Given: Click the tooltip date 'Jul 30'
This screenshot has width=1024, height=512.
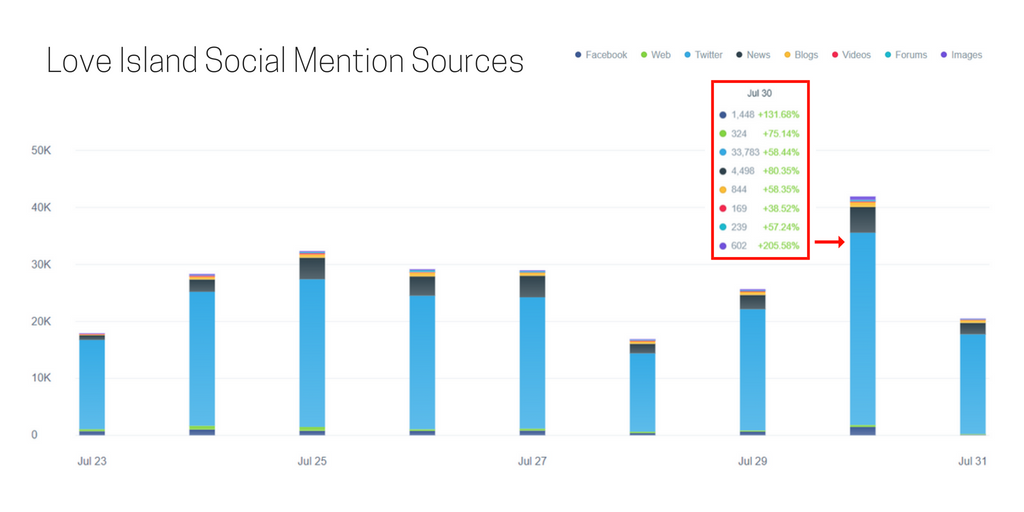Looking at the screenshot, I should point(760,94).
